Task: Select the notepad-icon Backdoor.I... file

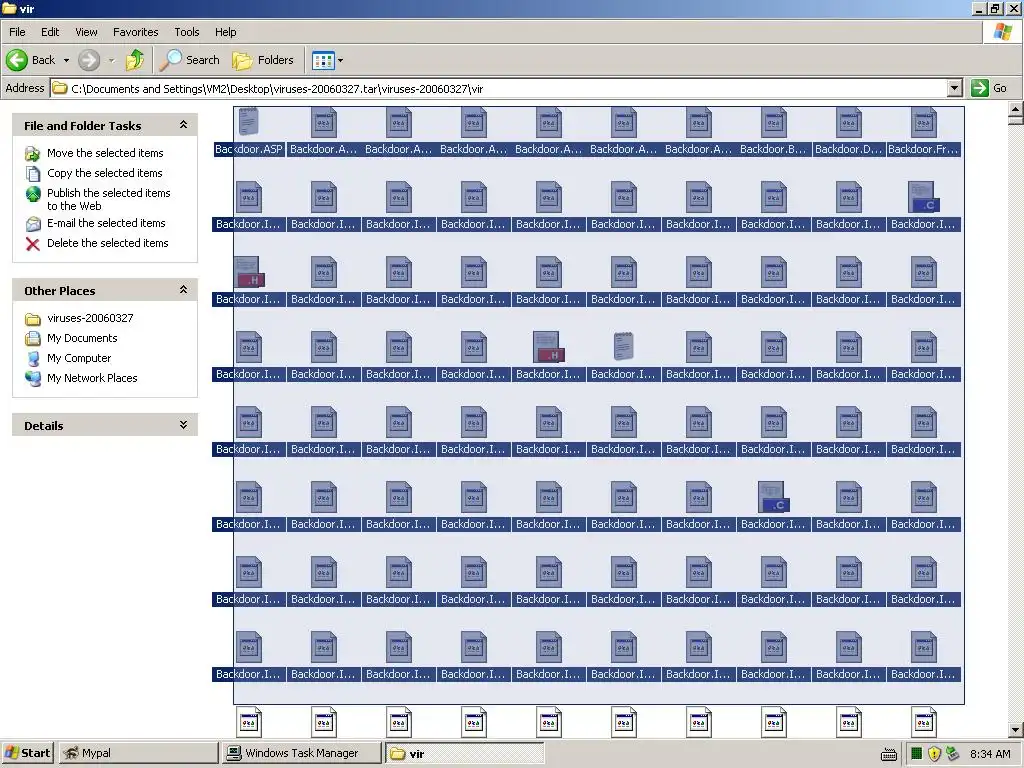Action: click(624, 357)
